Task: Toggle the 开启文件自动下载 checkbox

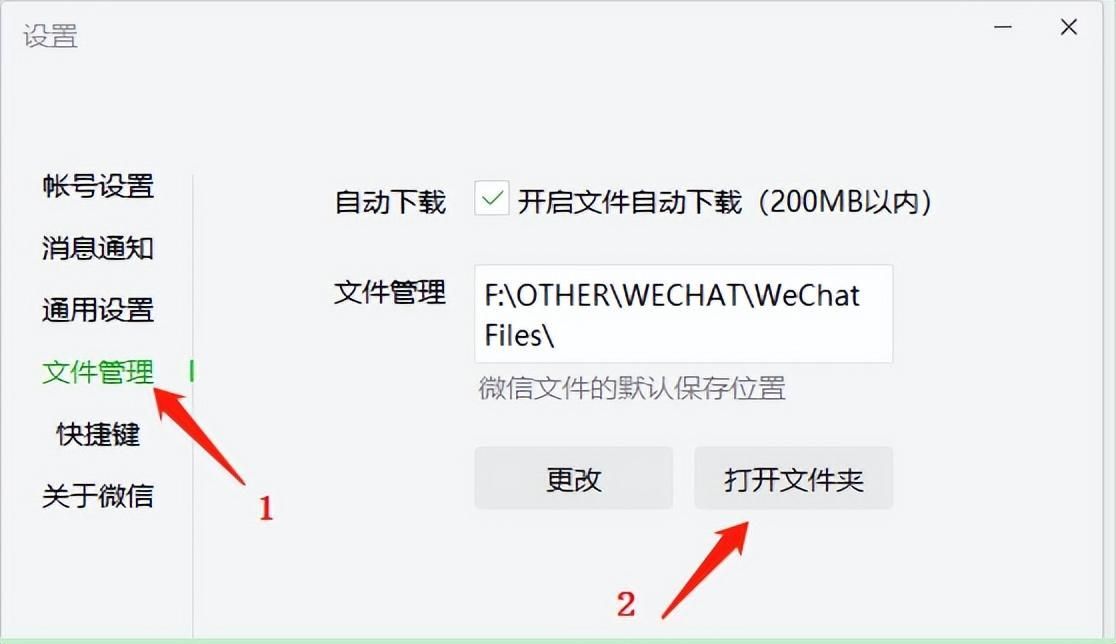Action: (x=492, y=198)
